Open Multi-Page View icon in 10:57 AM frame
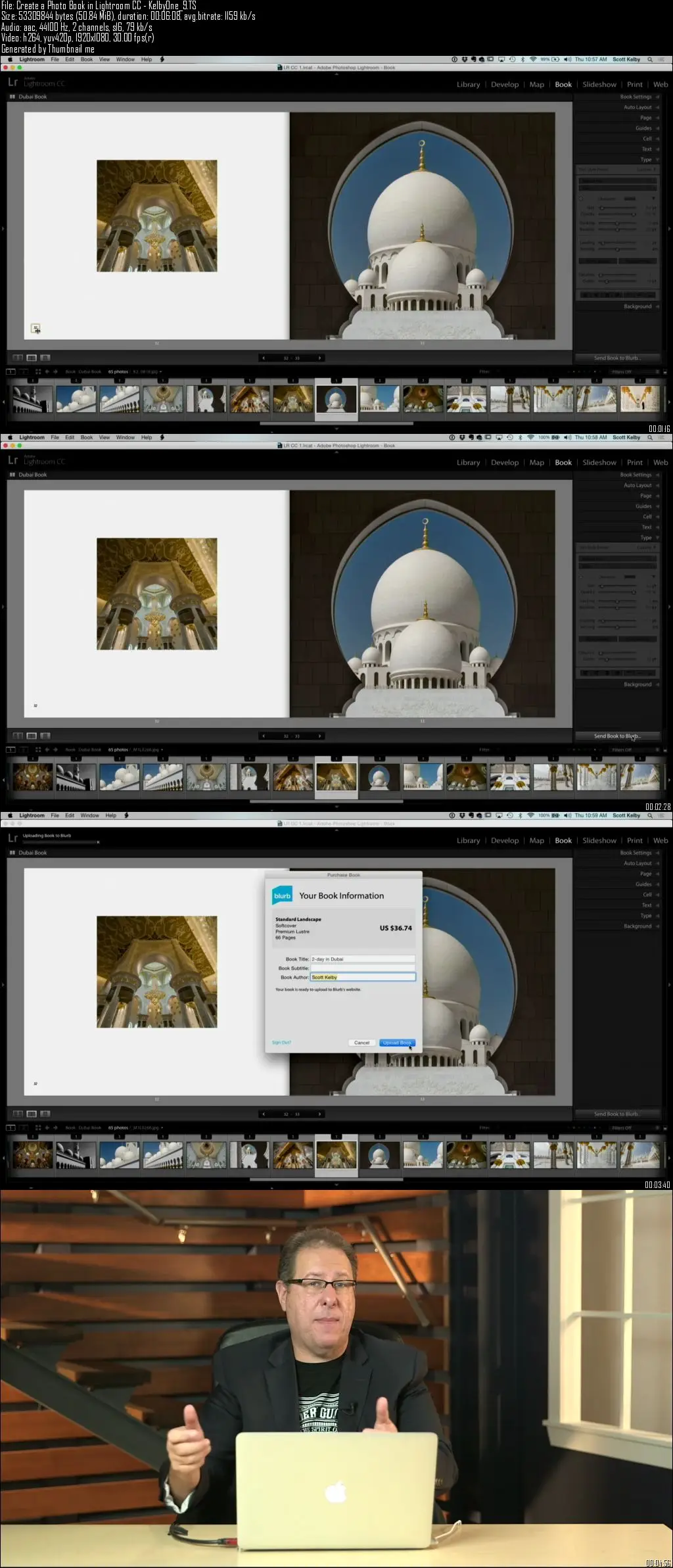 [x=18, y=358]
